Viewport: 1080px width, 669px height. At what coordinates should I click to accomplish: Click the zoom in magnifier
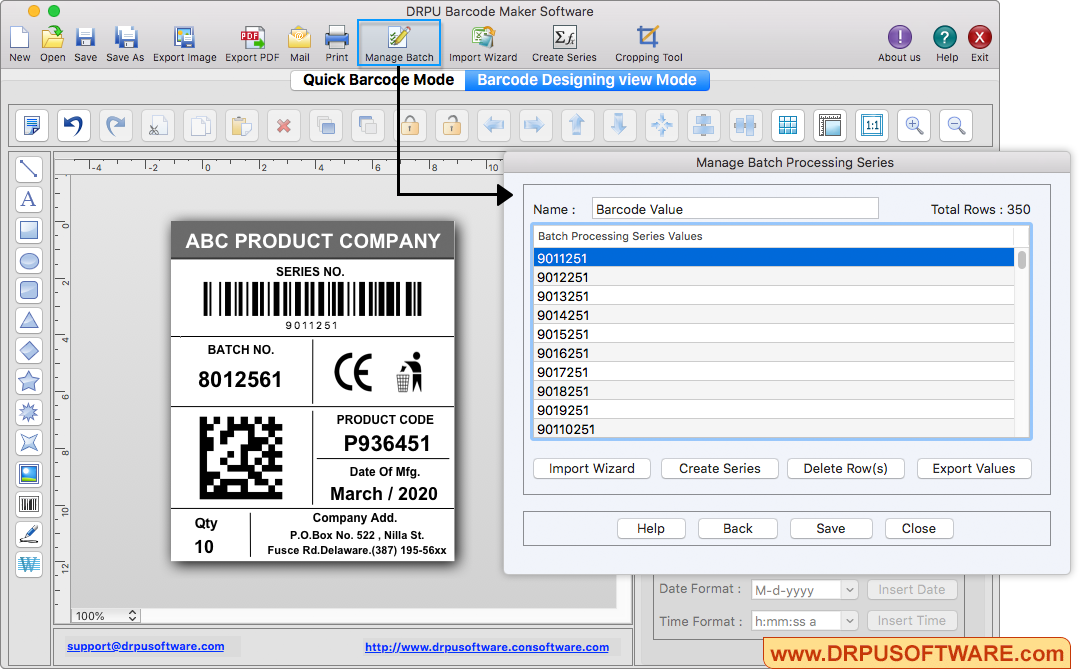914,125
